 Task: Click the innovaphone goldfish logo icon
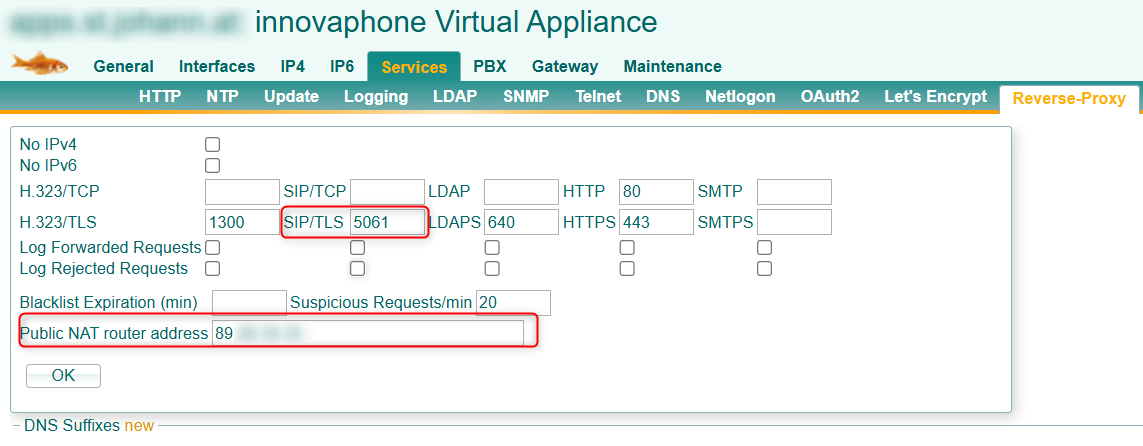(40, 64)
